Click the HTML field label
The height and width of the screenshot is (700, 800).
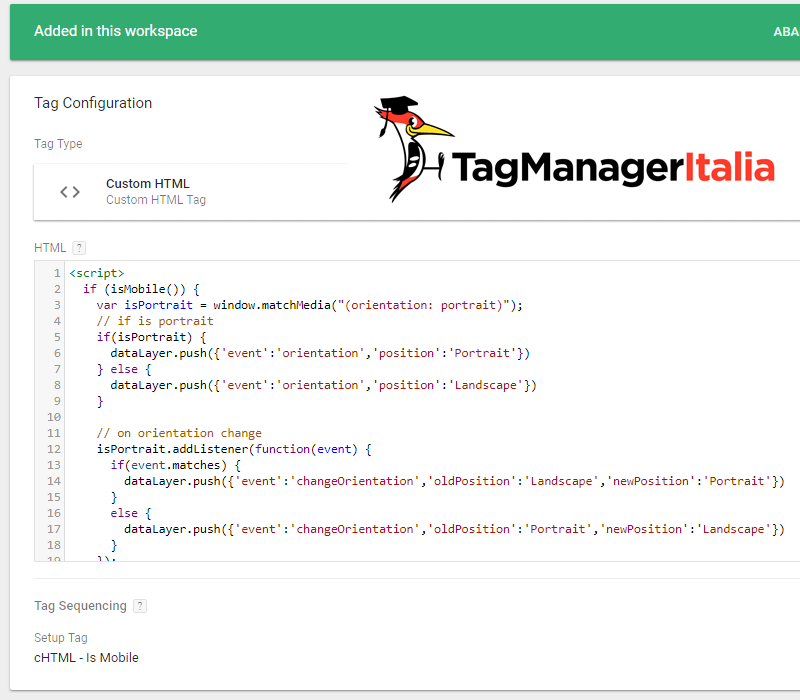point(50,248)
